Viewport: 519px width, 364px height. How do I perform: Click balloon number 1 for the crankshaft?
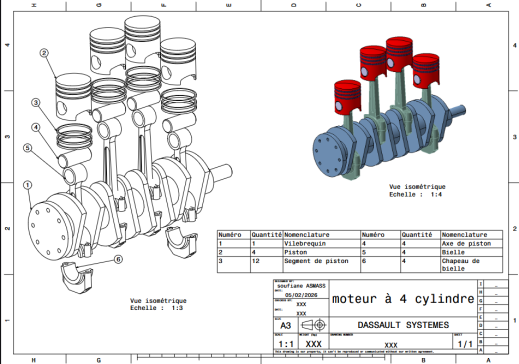tap(28, 185)
